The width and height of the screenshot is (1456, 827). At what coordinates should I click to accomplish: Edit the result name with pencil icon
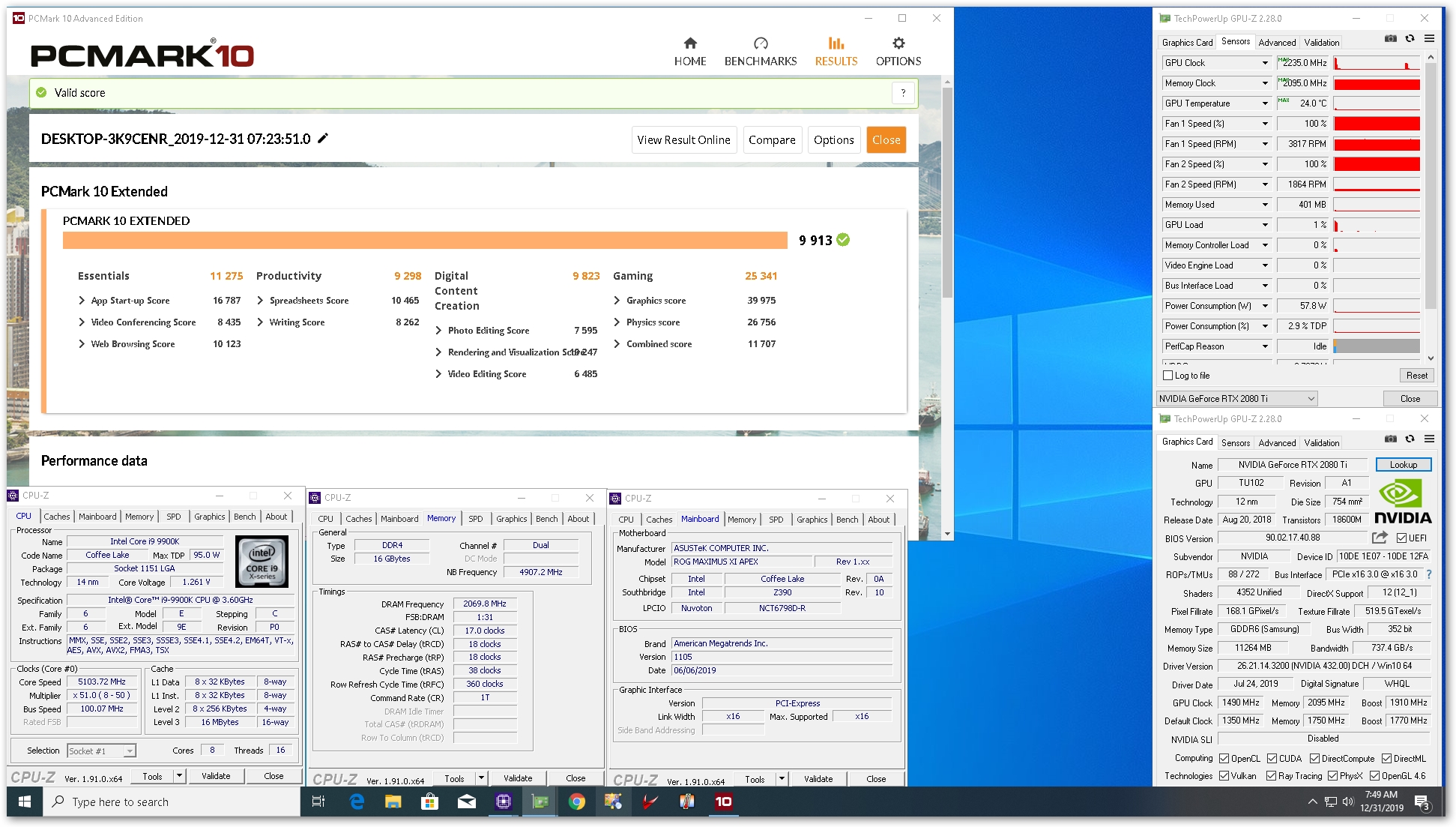pos(323,138)
